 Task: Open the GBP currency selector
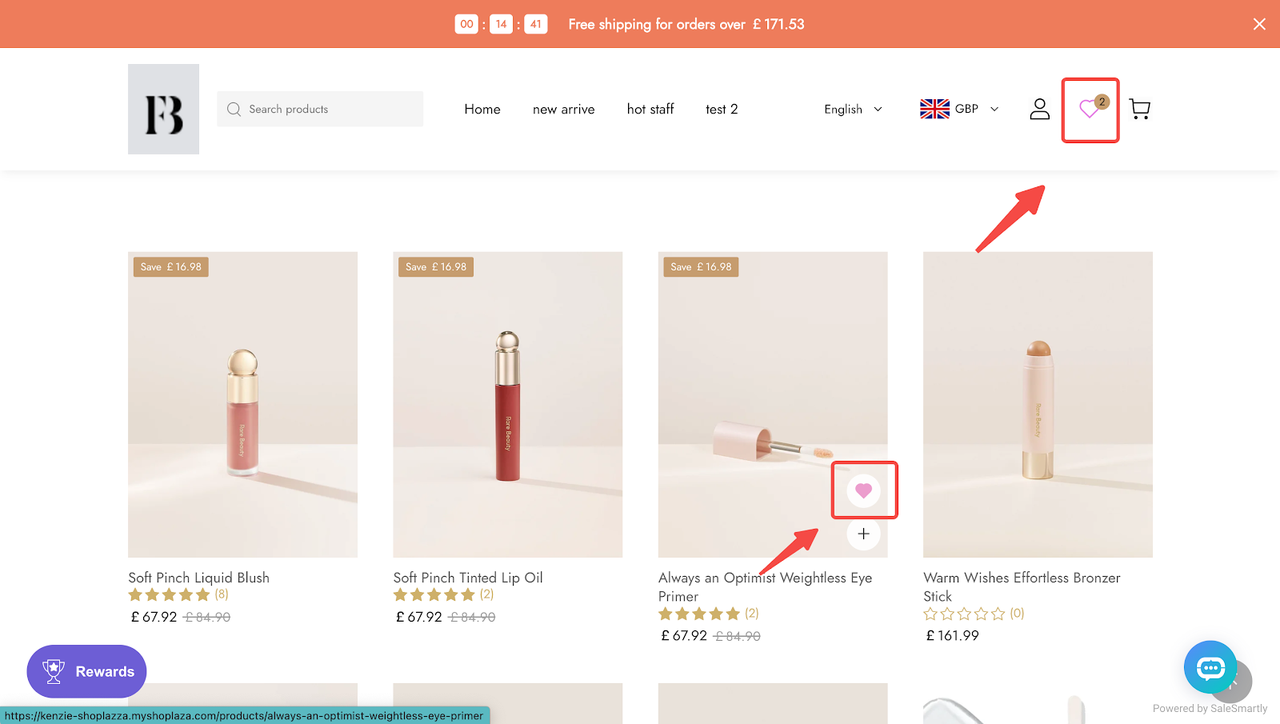(x=959, y=109)
